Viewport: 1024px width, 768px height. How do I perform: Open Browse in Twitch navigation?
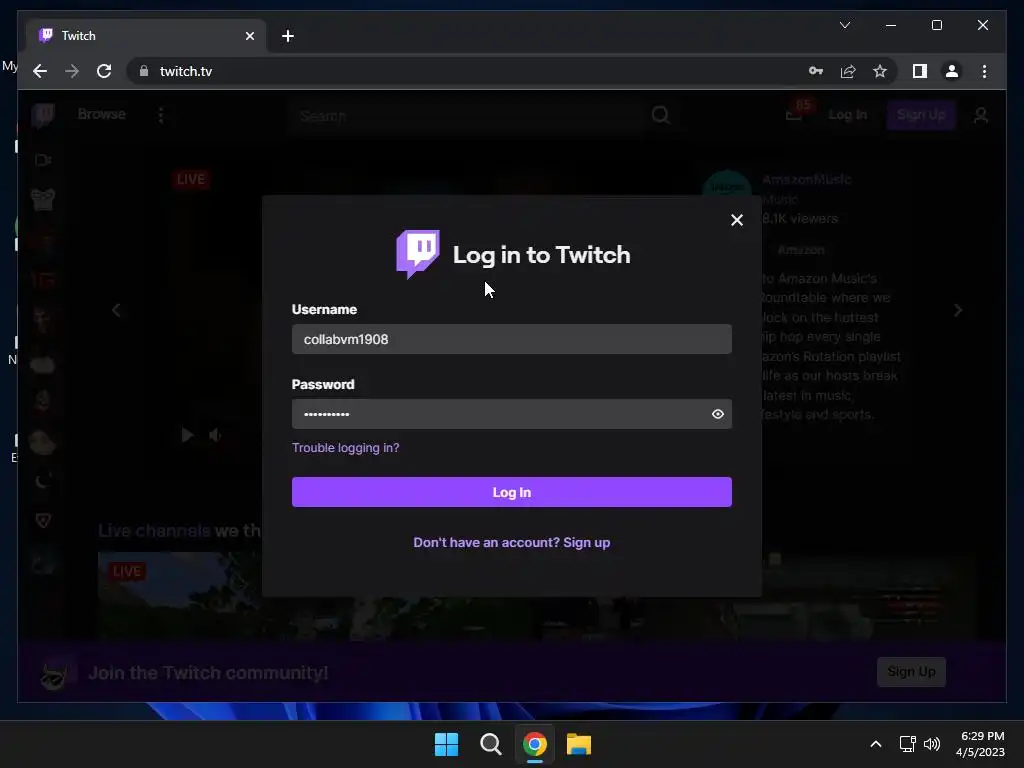(x=101, y=114)
